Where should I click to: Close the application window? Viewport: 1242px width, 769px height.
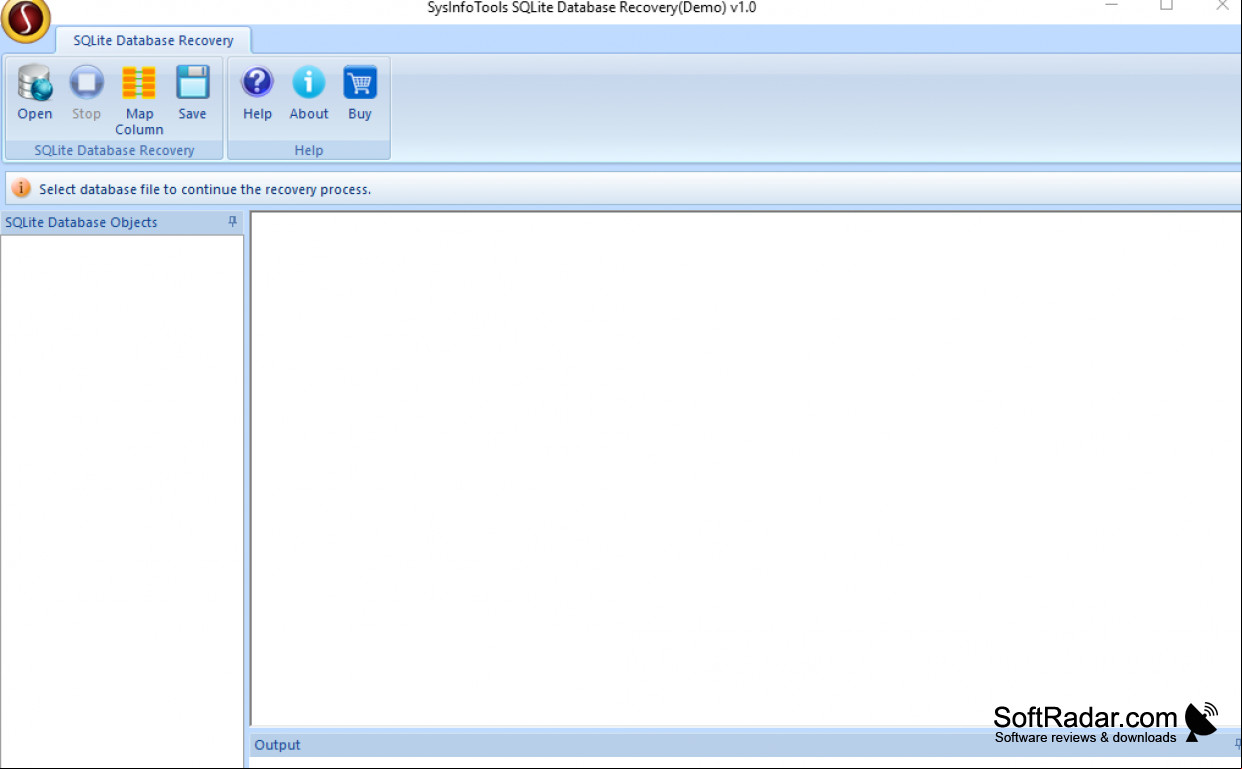click(1221, 6)
